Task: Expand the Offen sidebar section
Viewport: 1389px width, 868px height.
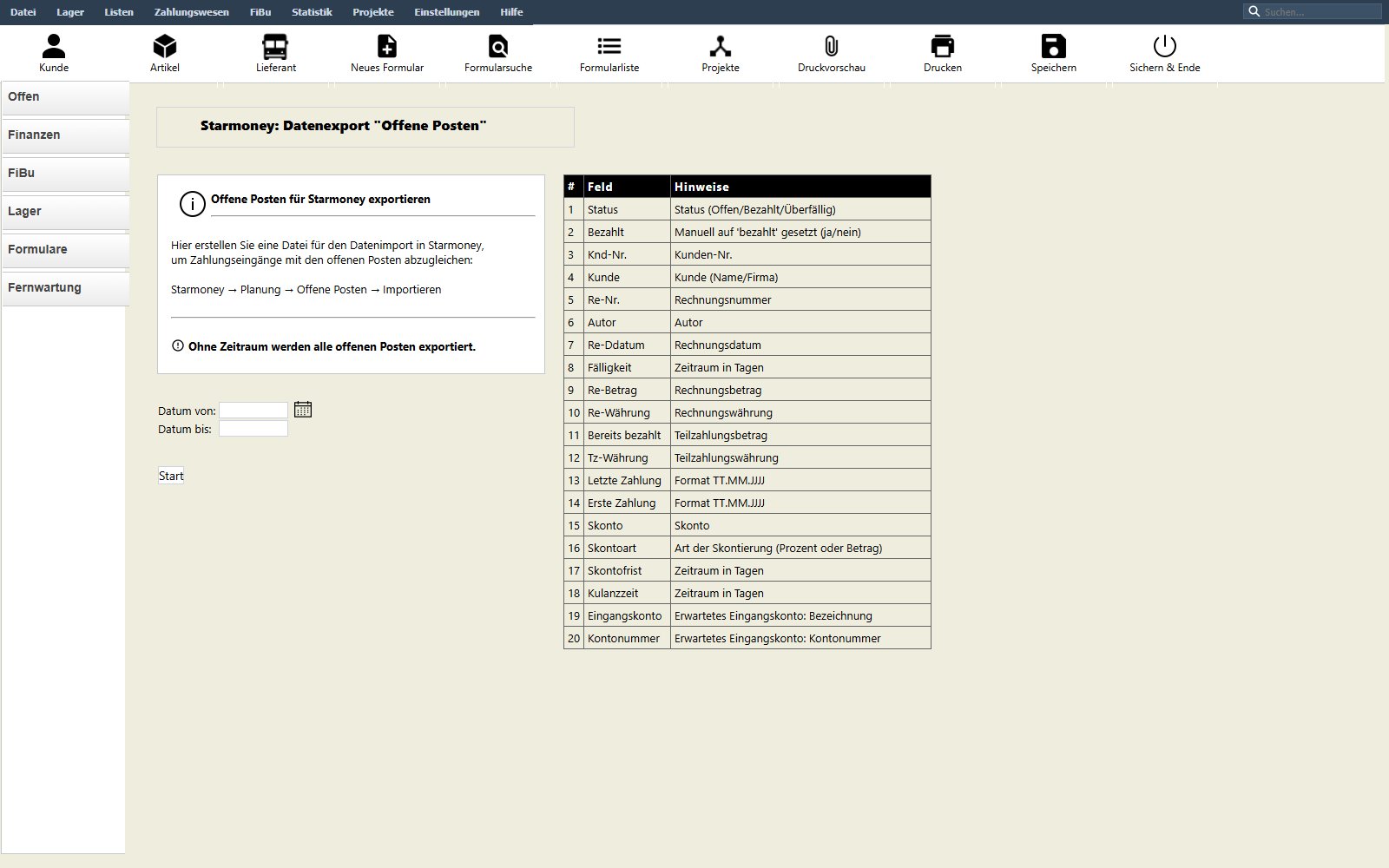Action: (x=65, y=97)
